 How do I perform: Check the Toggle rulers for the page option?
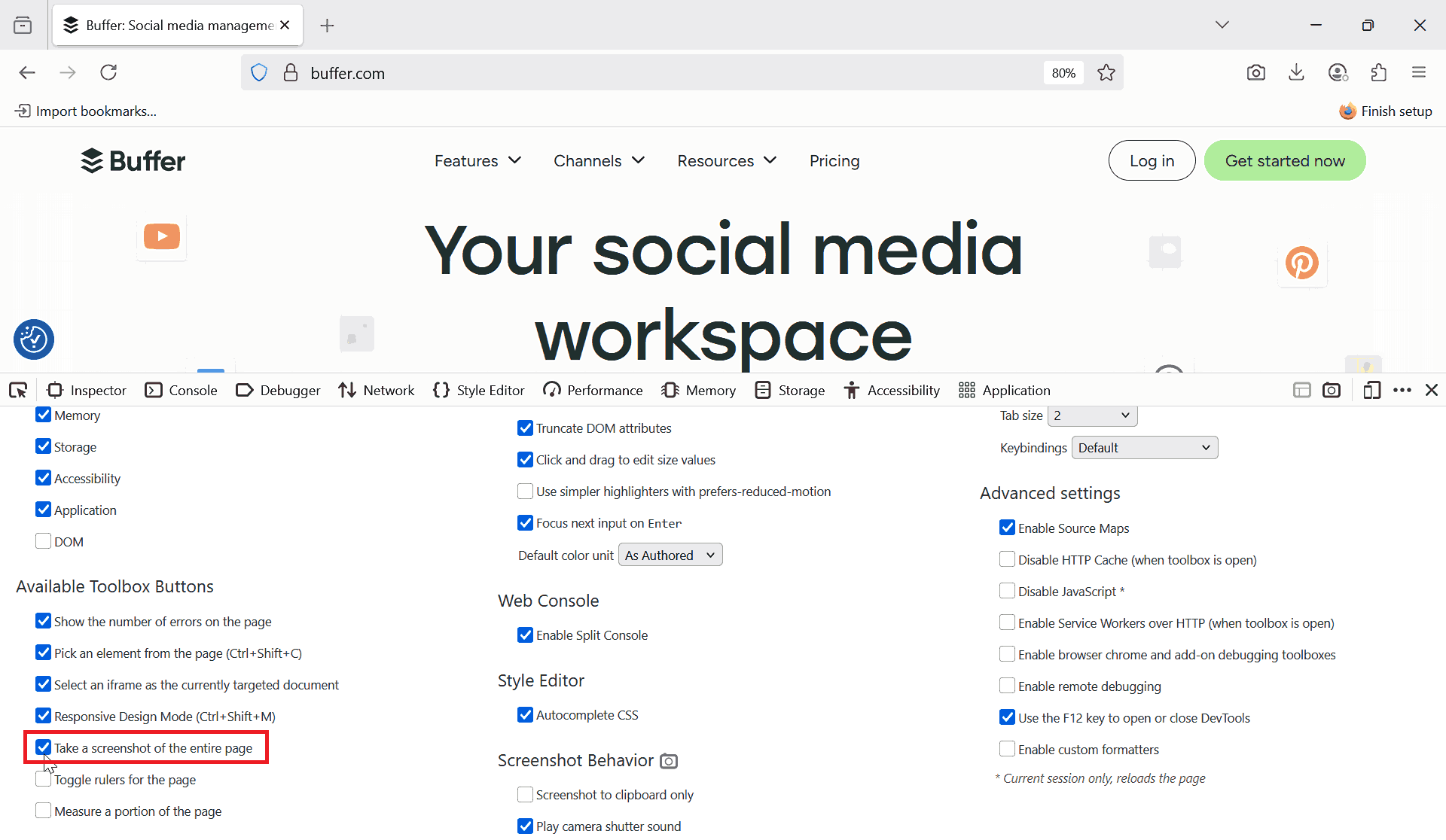(x=43, y=778)
